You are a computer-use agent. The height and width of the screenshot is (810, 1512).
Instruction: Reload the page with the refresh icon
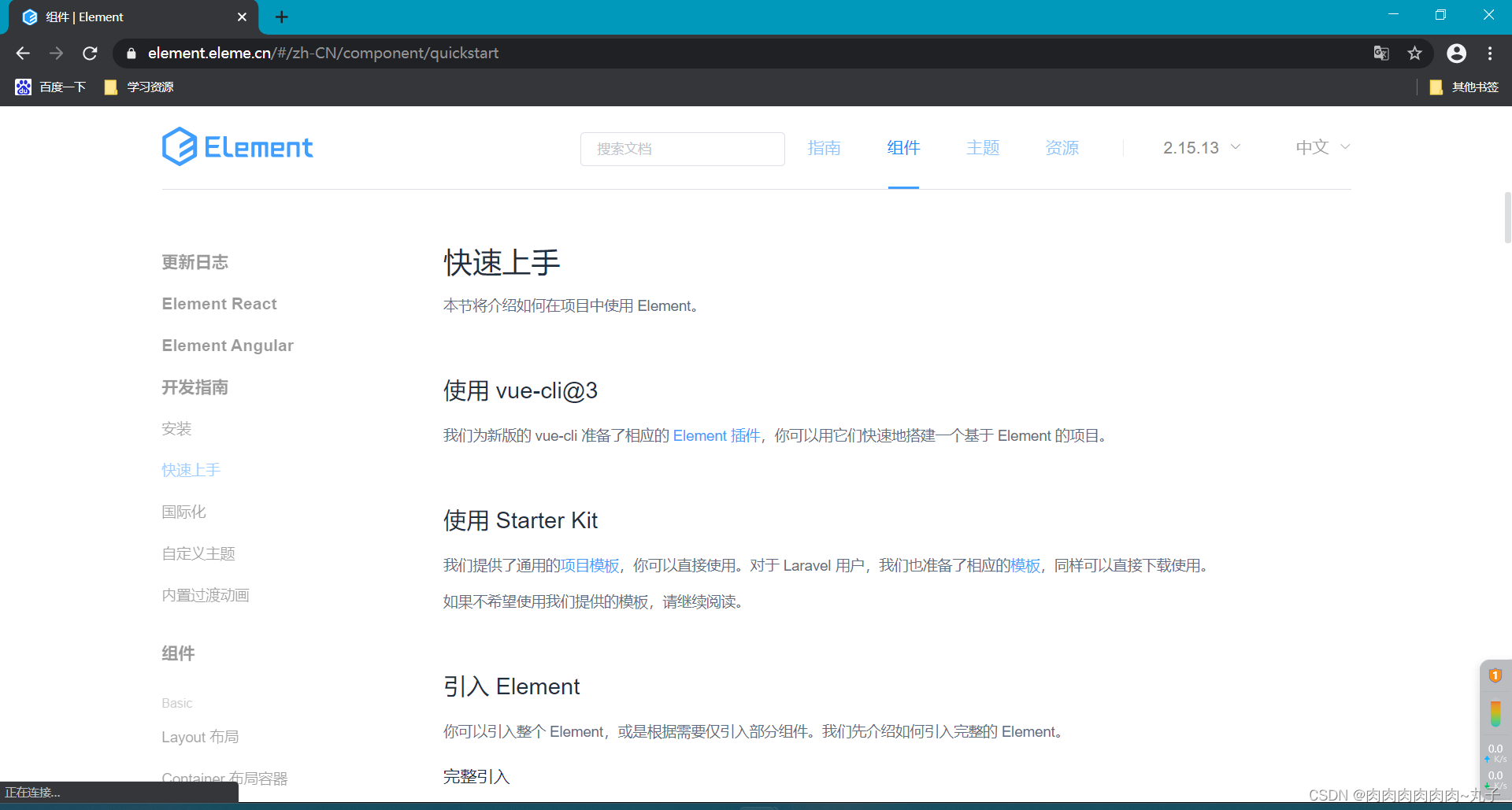click(x=90, y=53)
